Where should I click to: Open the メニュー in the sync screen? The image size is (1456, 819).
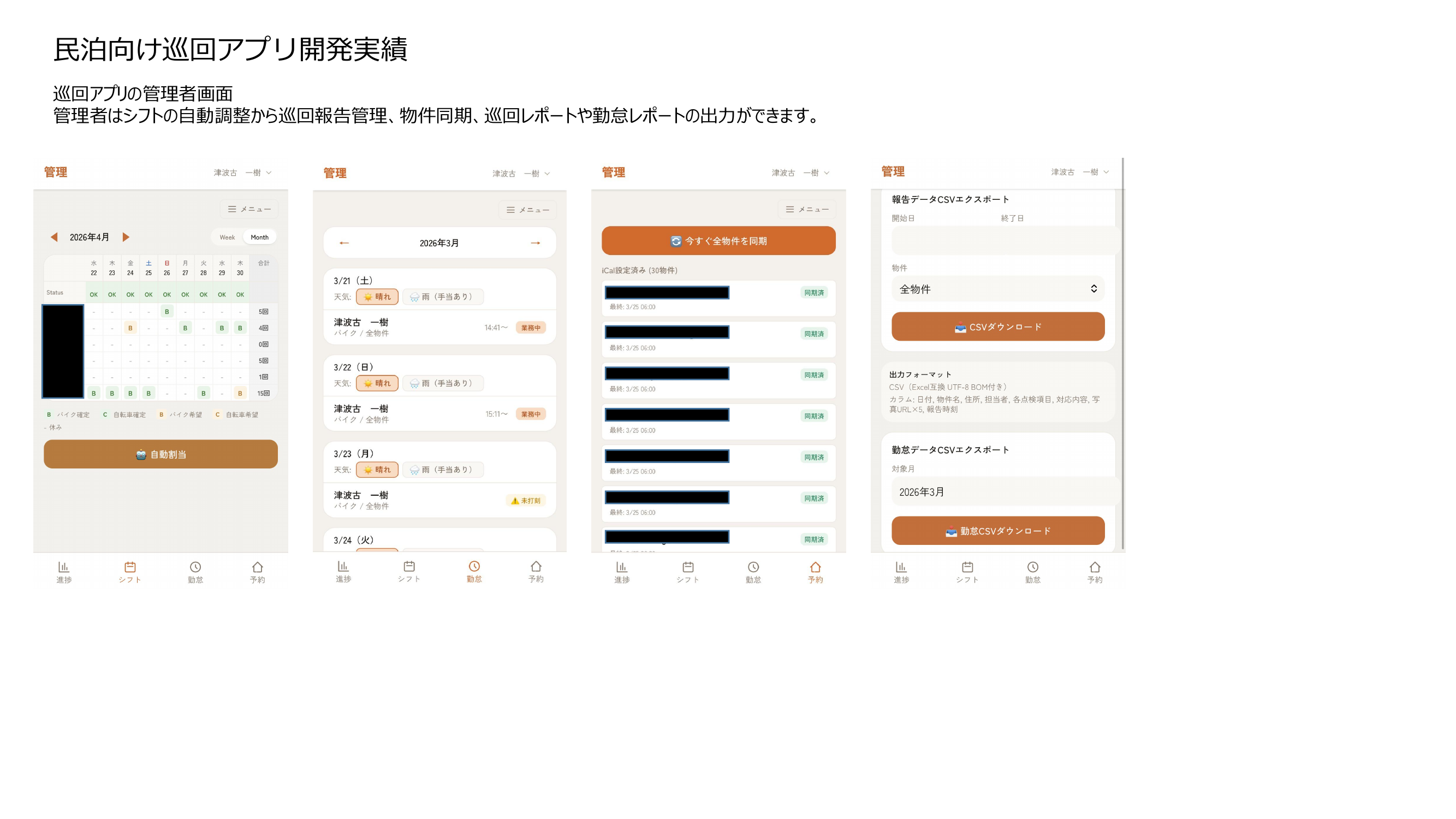coord(807,209)
